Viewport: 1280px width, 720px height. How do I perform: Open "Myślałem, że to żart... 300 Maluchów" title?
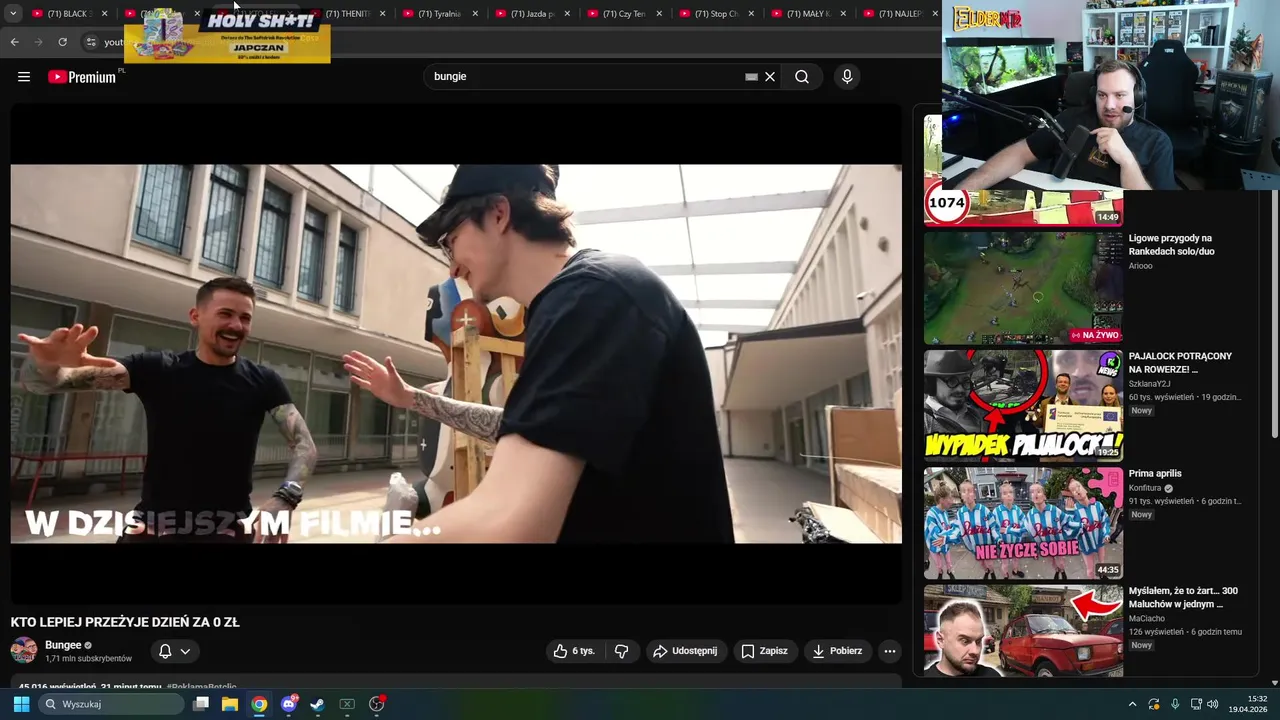(1183, 598)
